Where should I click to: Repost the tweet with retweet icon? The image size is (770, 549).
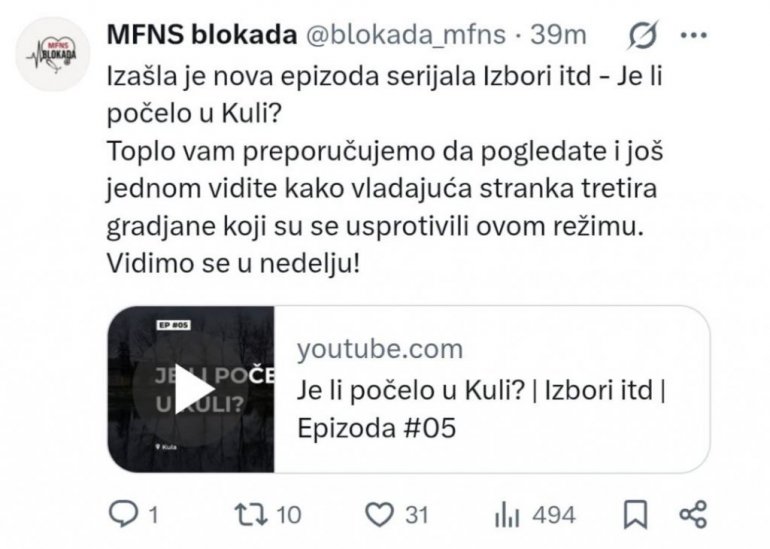pyautogui.click(x=251, y=514)
